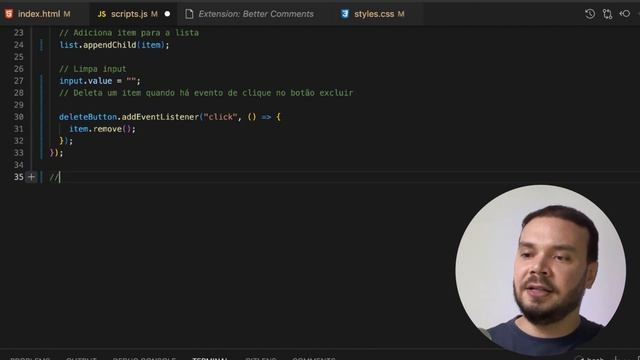Click the unsaved-changes dot on scripts.js tab

pyautogui.click(x=167, y=14)
